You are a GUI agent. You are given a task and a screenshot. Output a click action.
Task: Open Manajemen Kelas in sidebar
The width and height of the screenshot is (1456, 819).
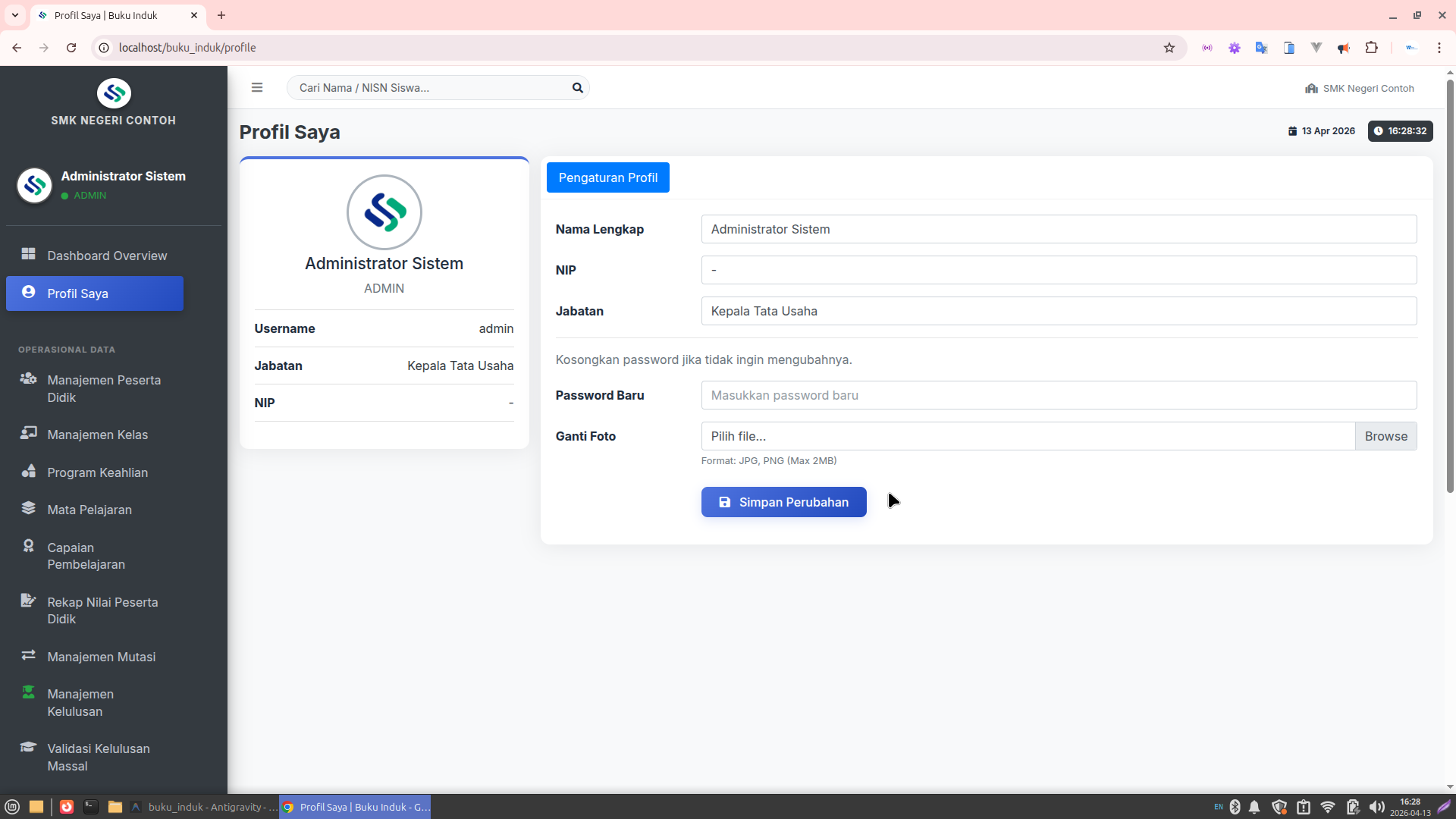[x=97, y=435]
